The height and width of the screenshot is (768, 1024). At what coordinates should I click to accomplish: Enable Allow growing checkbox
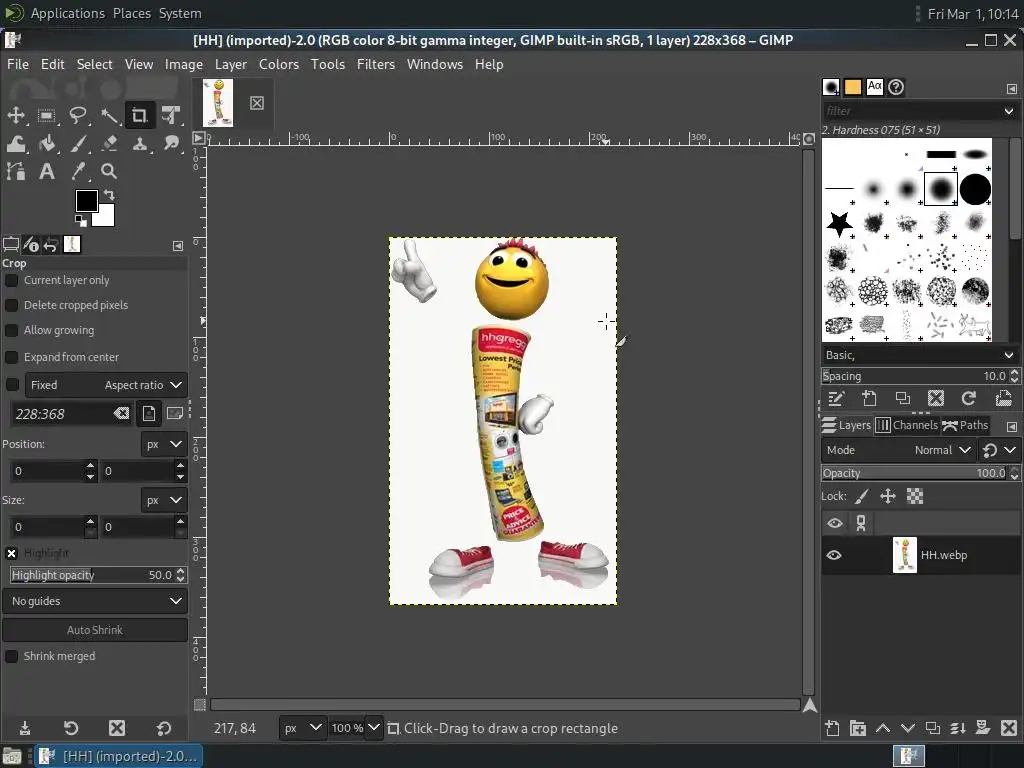pos(11,330)
